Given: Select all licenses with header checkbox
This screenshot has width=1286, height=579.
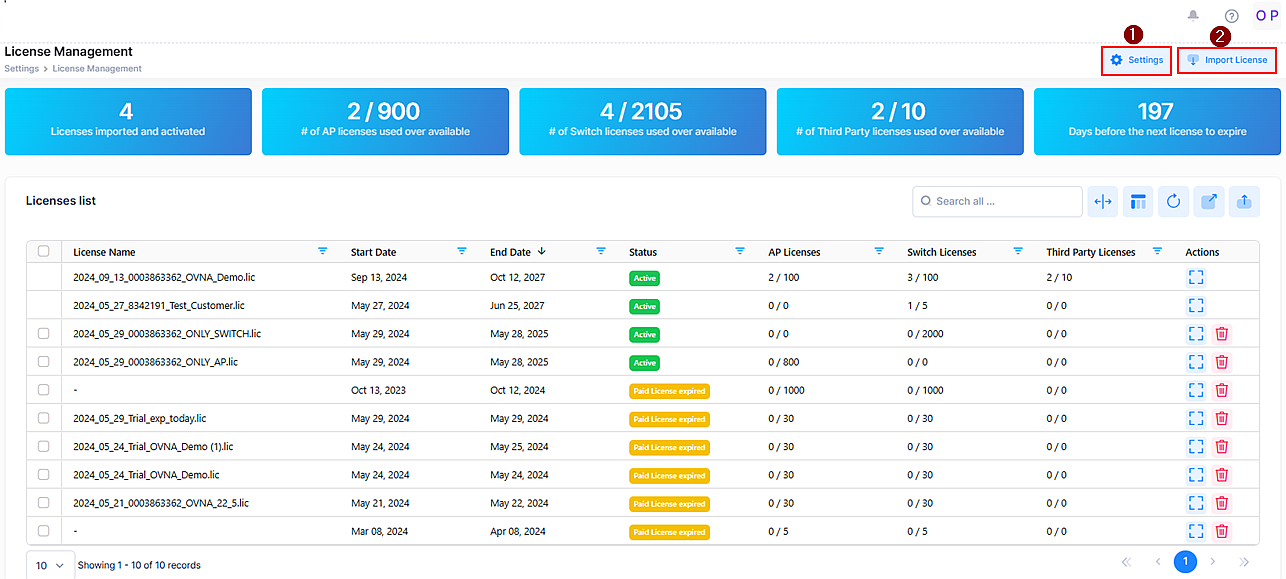Looking at the screenshot, I should coord(43,252).
